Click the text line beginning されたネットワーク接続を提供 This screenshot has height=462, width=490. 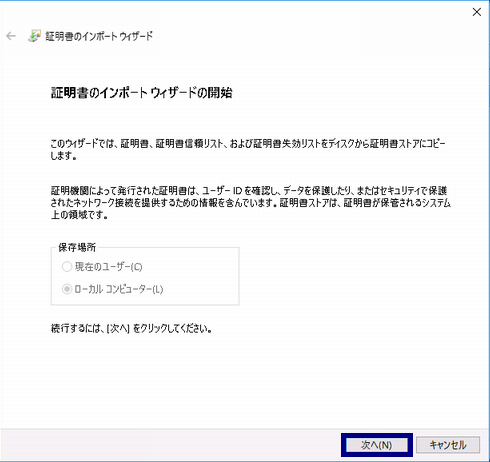[x=251, y=203]
